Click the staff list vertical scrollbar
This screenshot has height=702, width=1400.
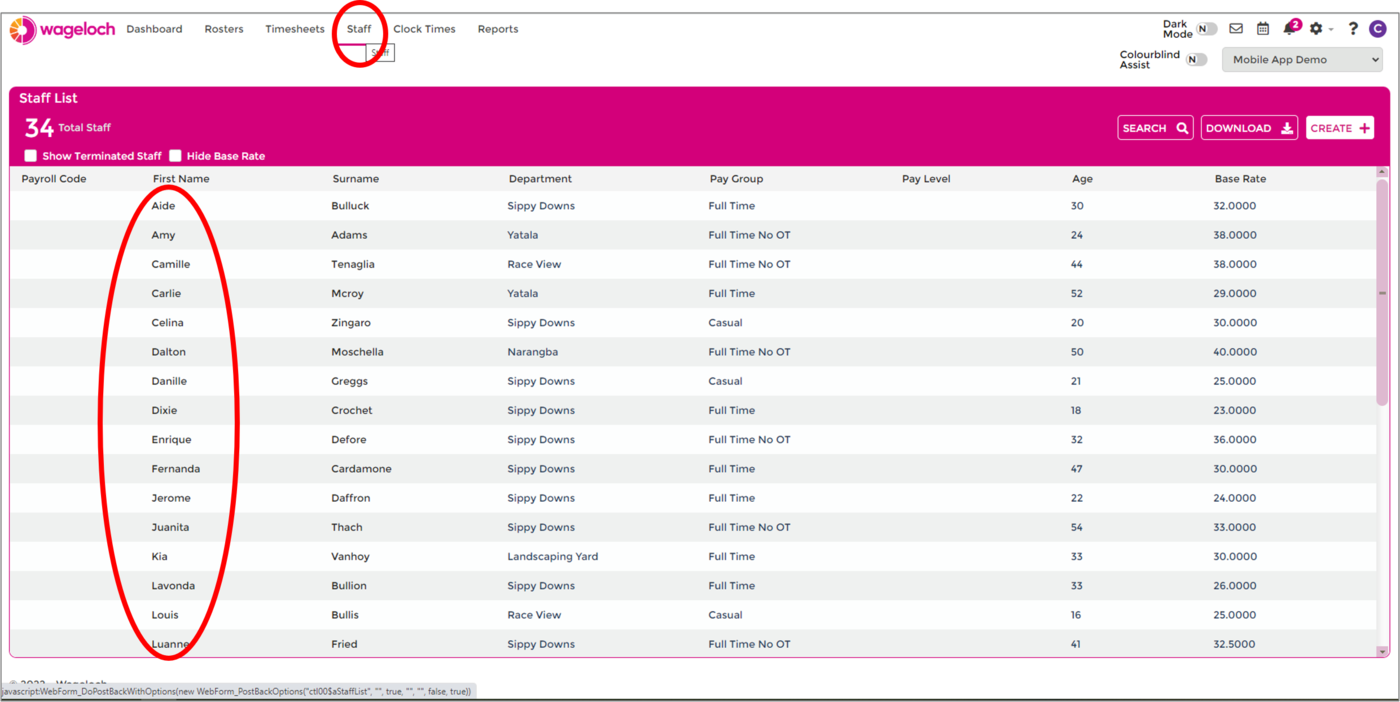tap(1382, 292)
